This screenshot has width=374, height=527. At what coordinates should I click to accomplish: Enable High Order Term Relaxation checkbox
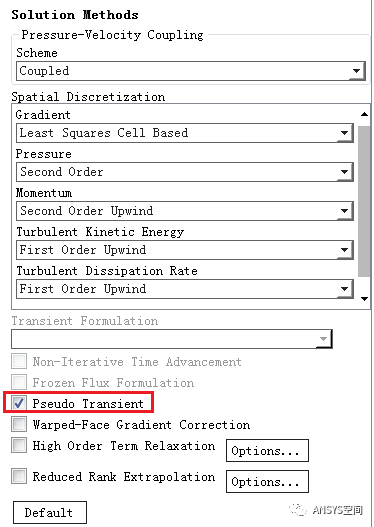coord(19,445)
